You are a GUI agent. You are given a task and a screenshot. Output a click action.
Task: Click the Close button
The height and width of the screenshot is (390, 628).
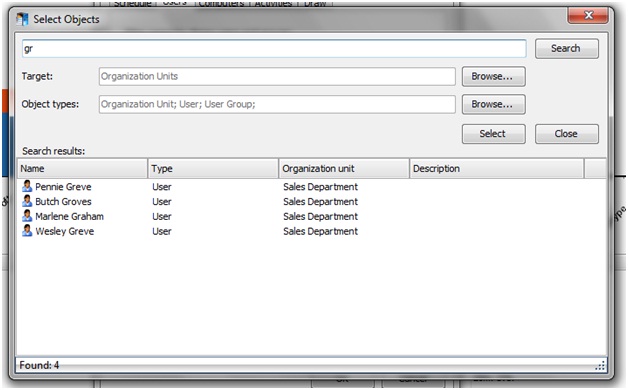pyautogui.click(x=567, y=134)
